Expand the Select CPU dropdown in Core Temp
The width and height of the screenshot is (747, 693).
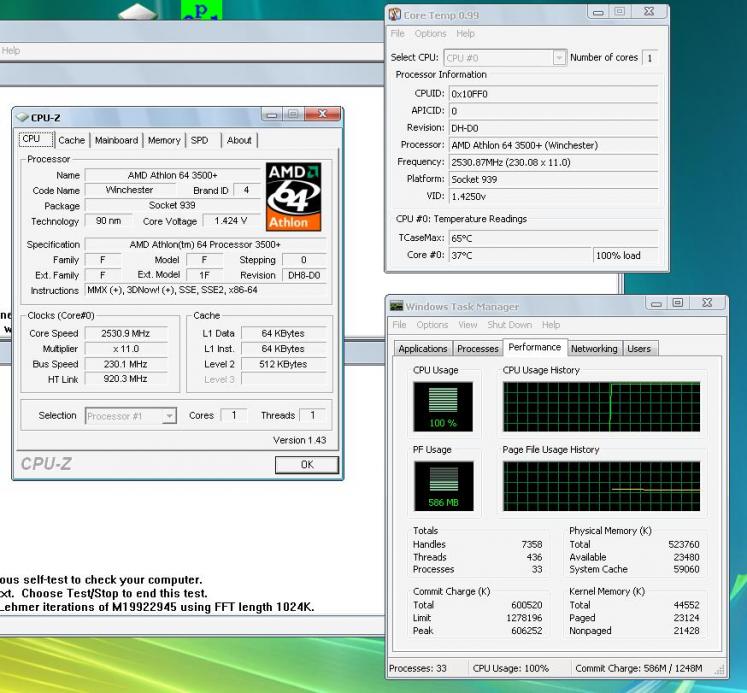tap(559, 58)
